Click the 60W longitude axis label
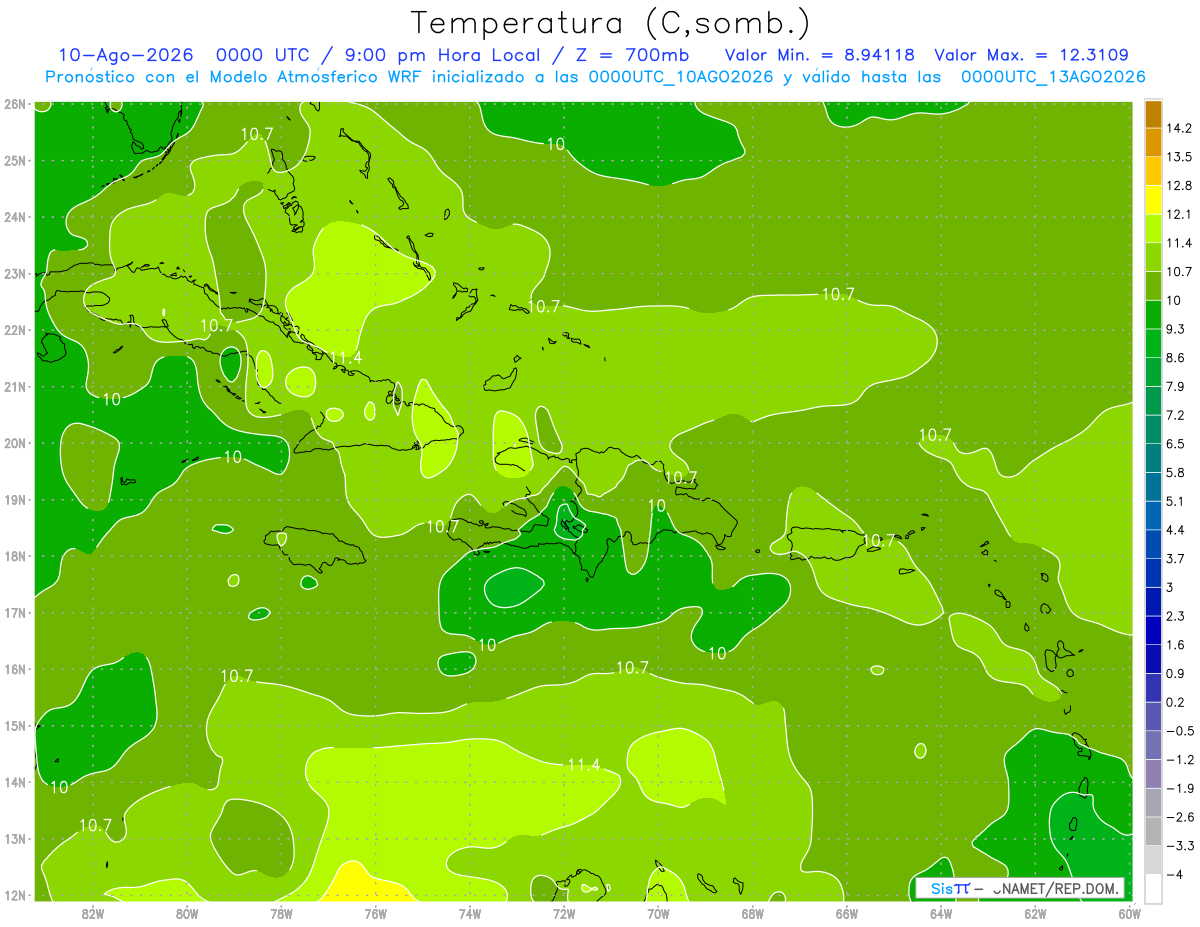This screenshot has height=927, width=1200. coord(1129,913)
